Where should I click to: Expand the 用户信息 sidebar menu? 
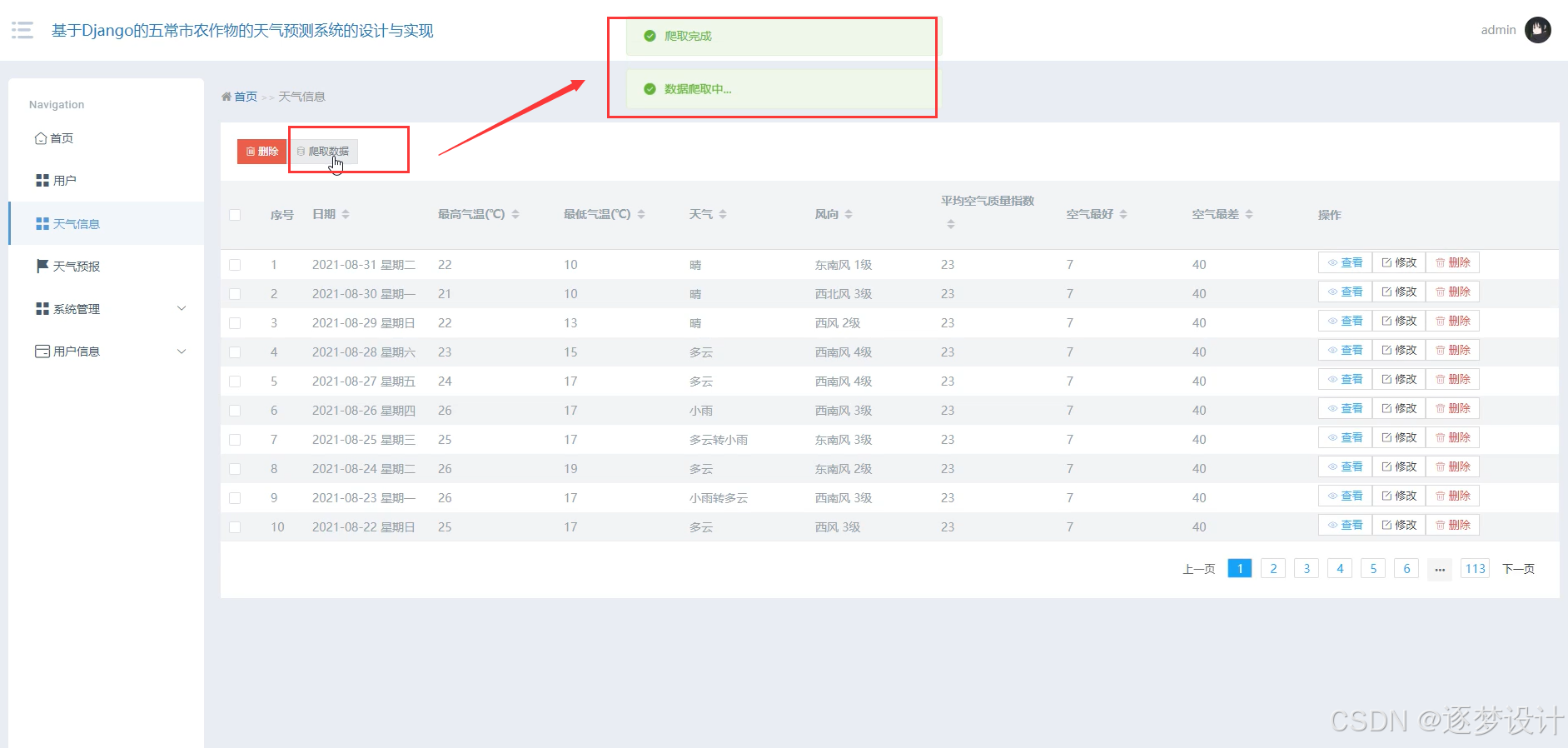point(111,352)
